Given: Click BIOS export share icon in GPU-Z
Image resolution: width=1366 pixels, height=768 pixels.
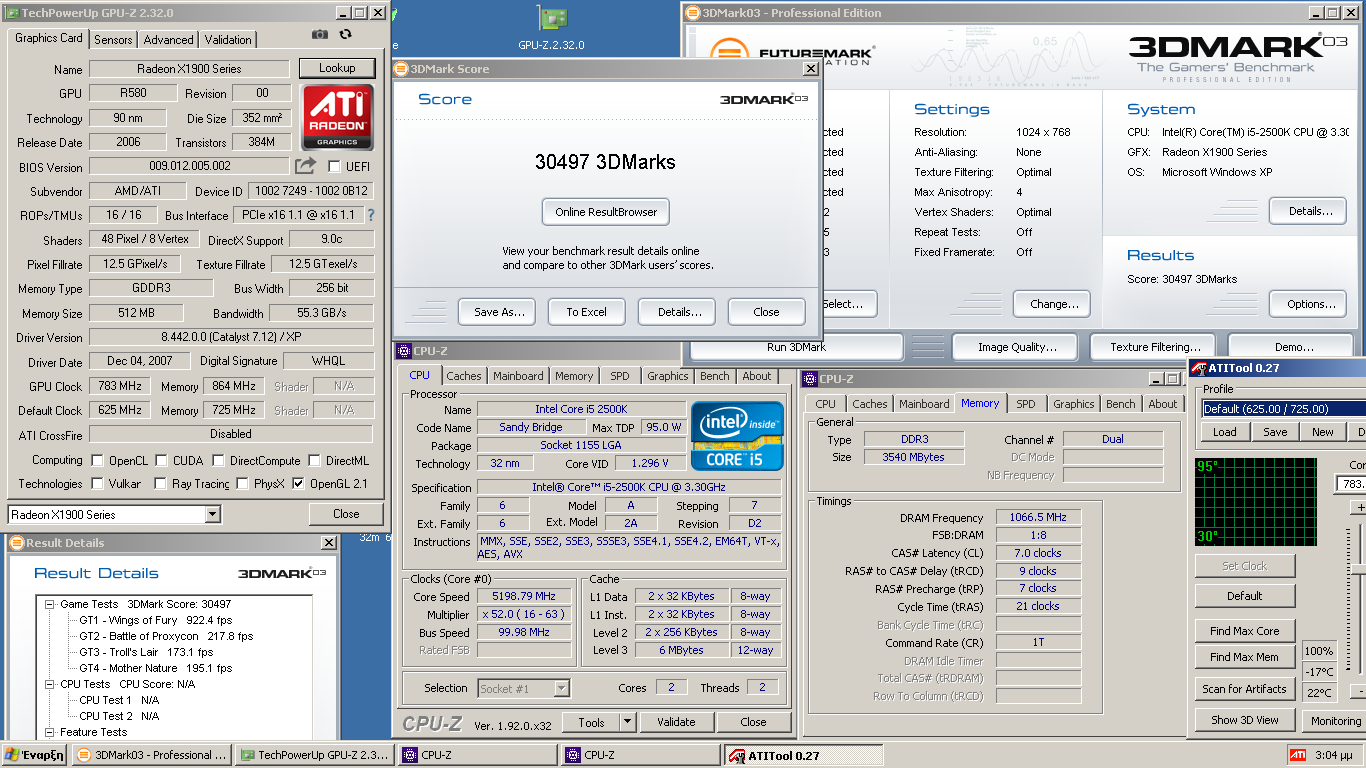Looking at the screenshot, I should [x=305, y=166].
